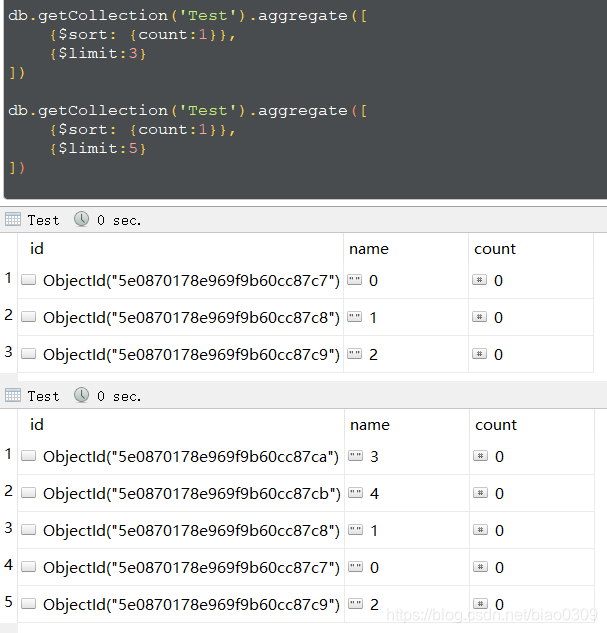Screen dimensions: 607x633
Task: Select ObjectId("5e0870178e969f9b60cc87ca") cell
Action: click(x=191, y=457)
